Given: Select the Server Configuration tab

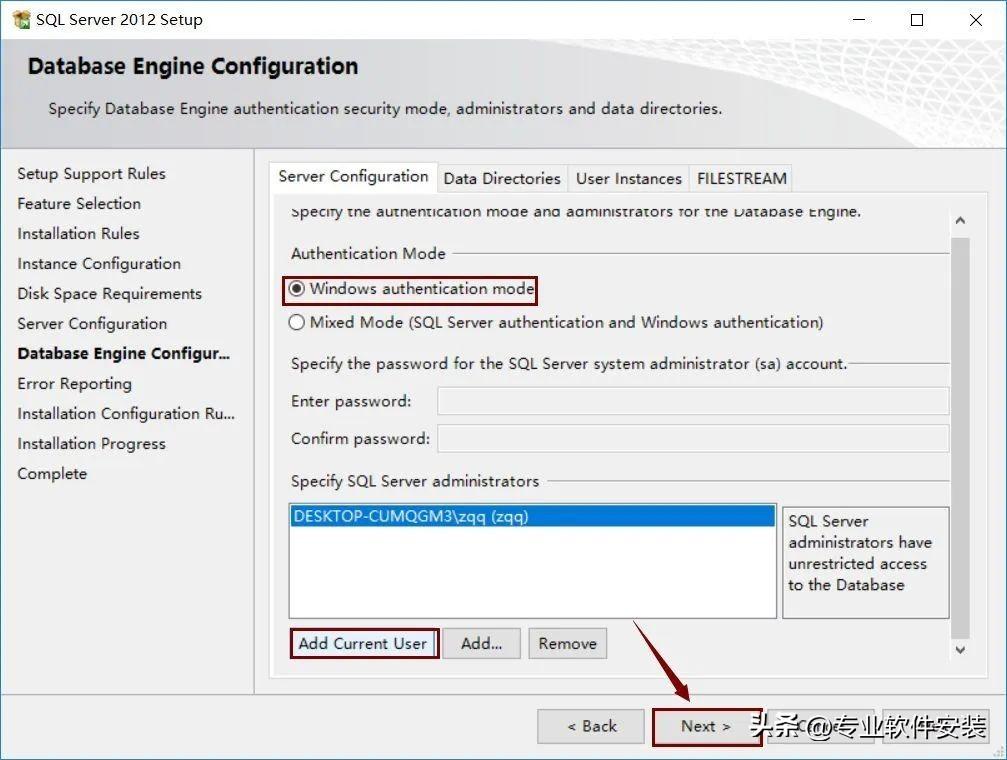Looking at the screenshot, I should [353, 177].
